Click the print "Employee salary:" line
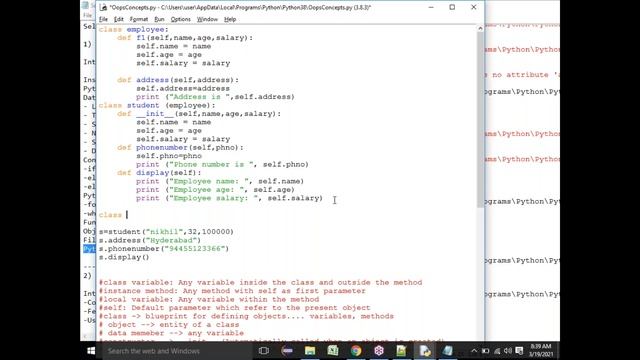 [229, 198]
